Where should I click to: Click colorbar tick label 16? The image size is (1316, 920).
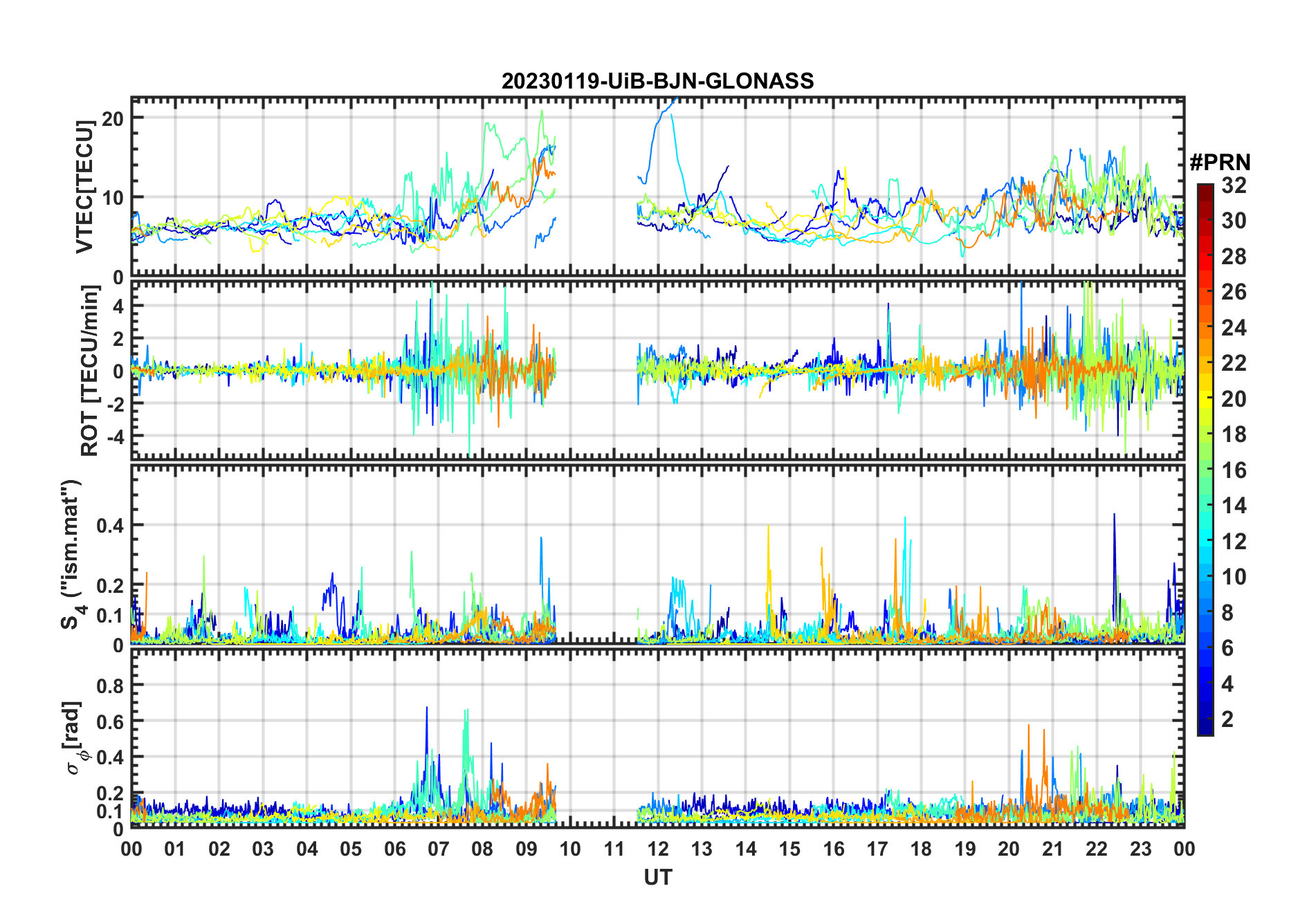1234,470
